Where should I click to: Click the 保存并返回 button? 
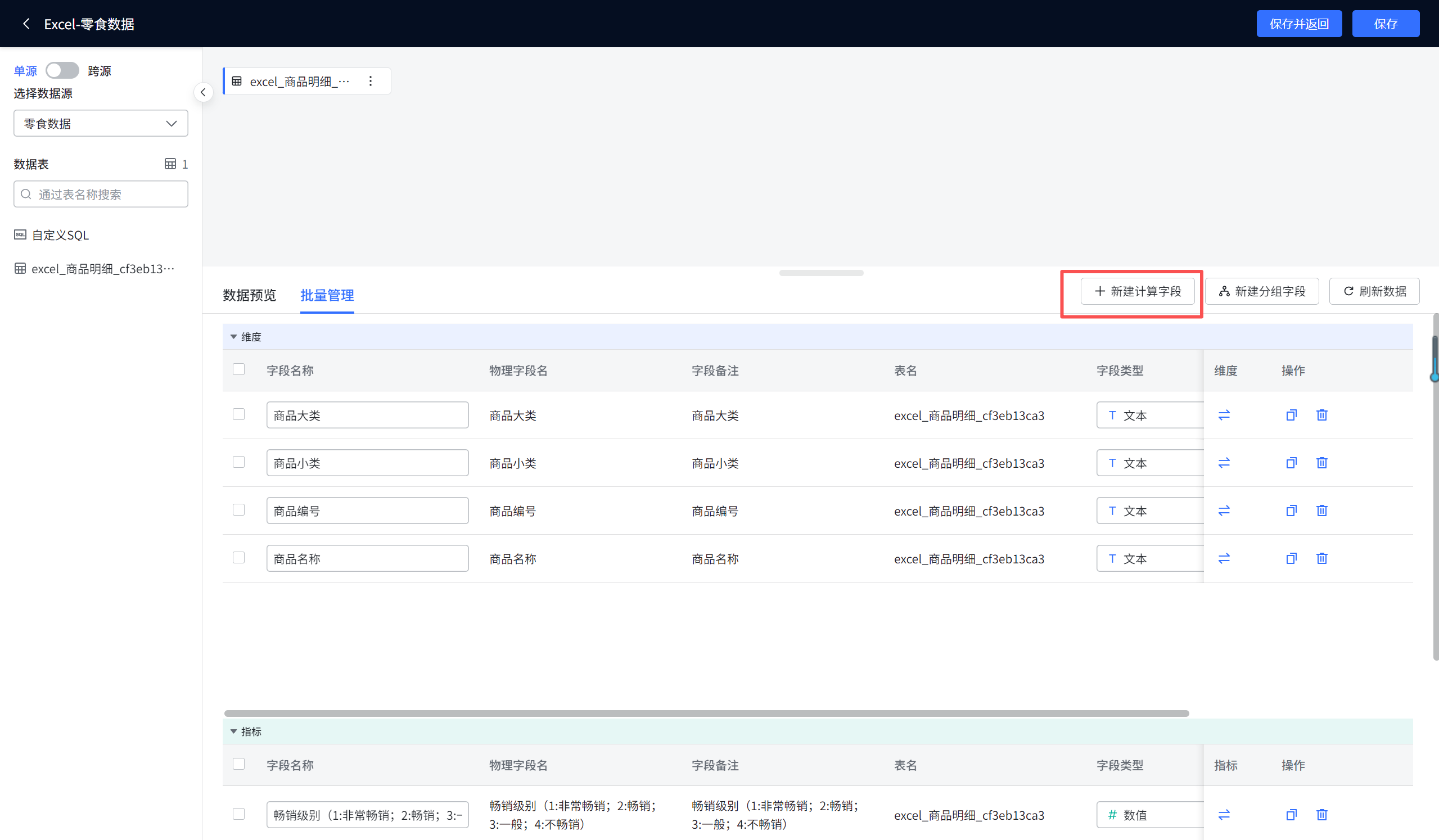click(x=1298, y=24)
